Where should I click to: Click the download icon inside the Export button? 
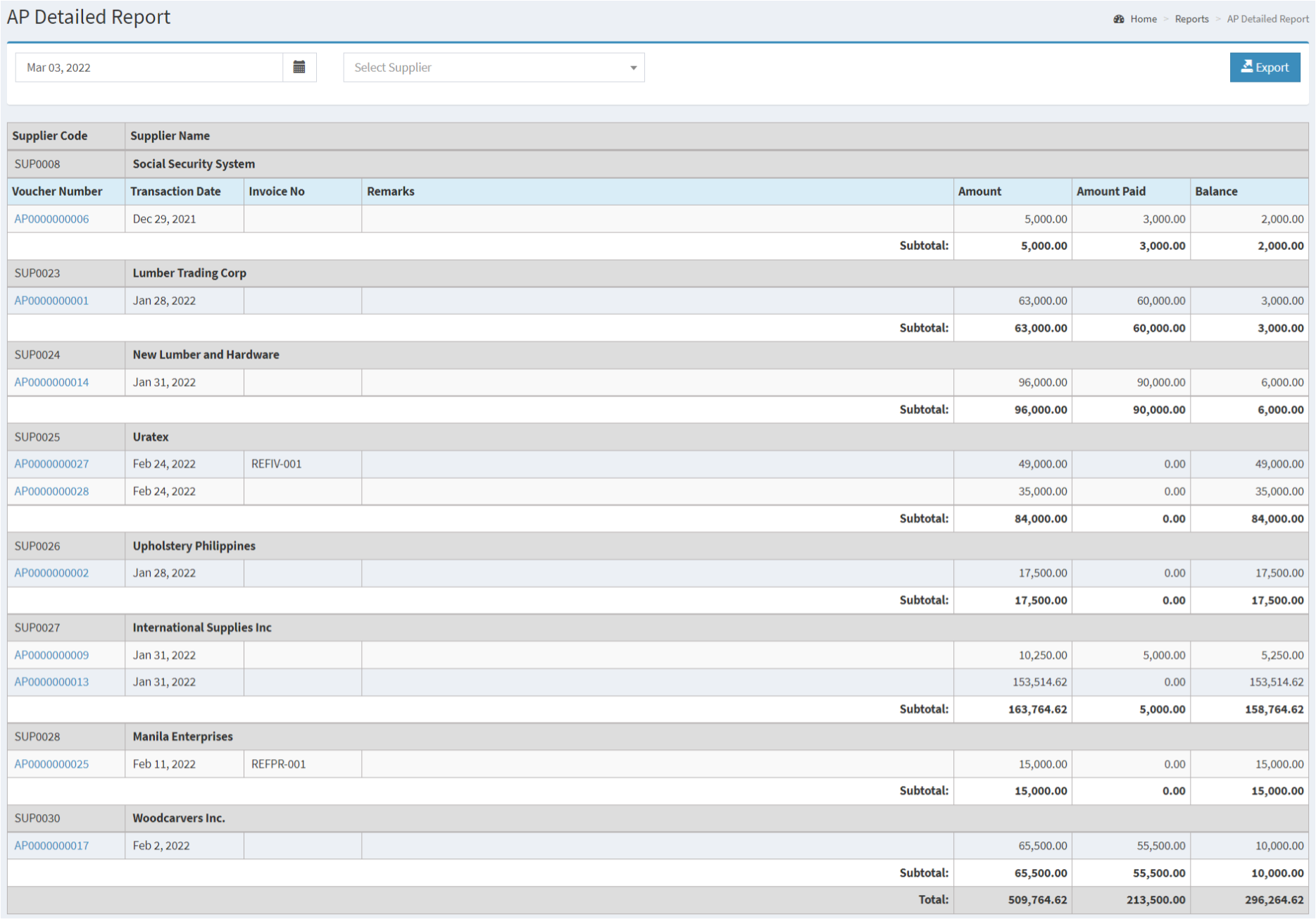tap(1247, 66)
